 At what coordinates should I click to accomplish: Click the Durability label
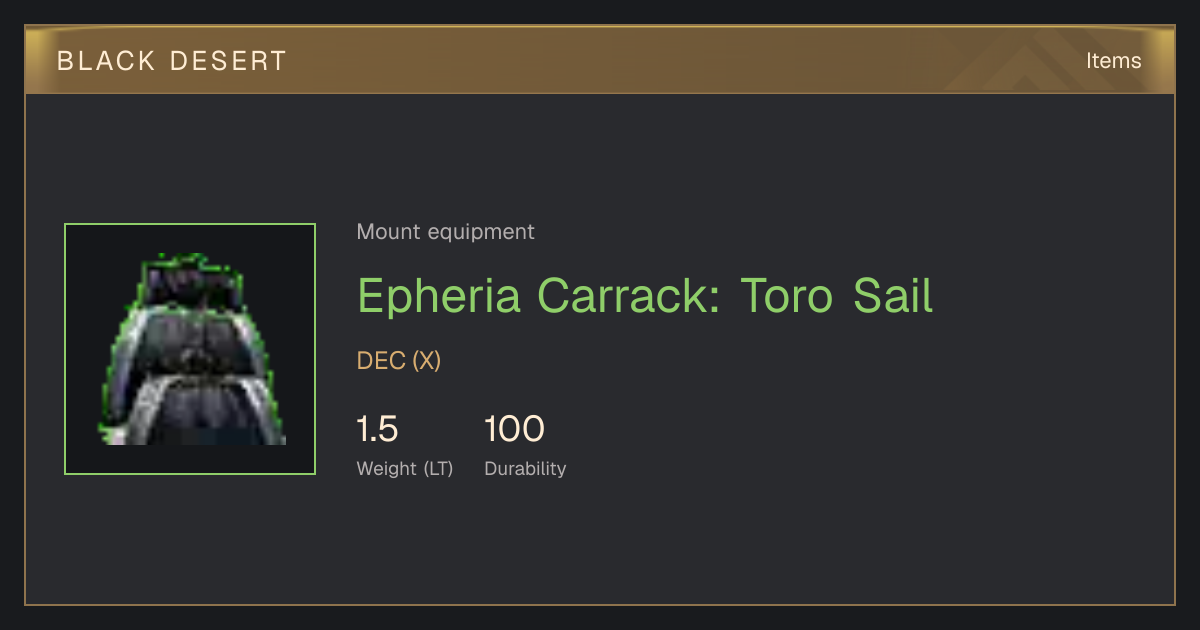525,468
